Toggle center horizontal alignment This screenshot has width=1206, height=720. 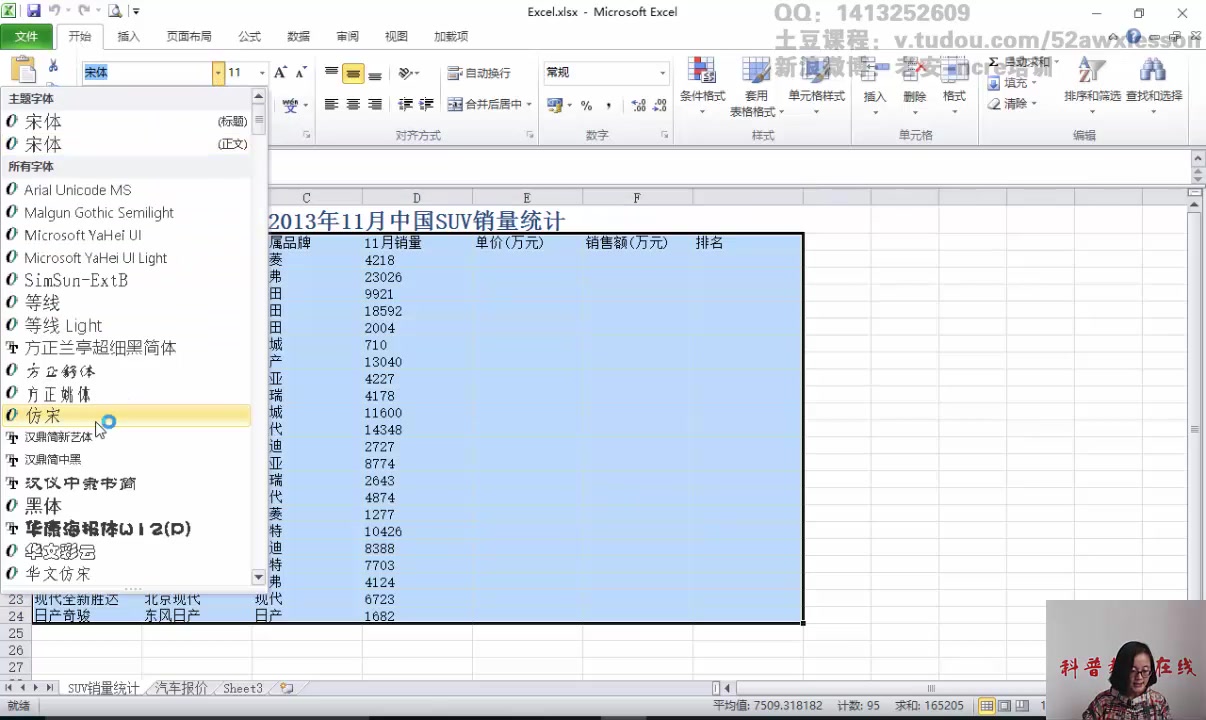click(352, 104)
